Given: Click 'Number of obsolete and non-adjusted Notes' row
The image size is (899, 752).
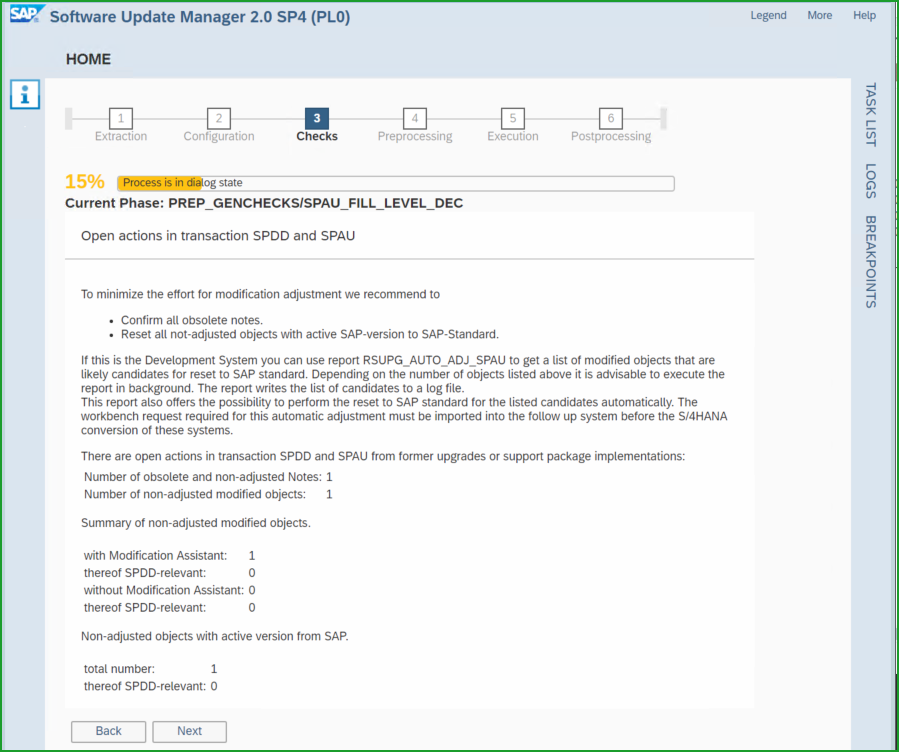Looking at the screenshot, I should [x=208, y=477].
